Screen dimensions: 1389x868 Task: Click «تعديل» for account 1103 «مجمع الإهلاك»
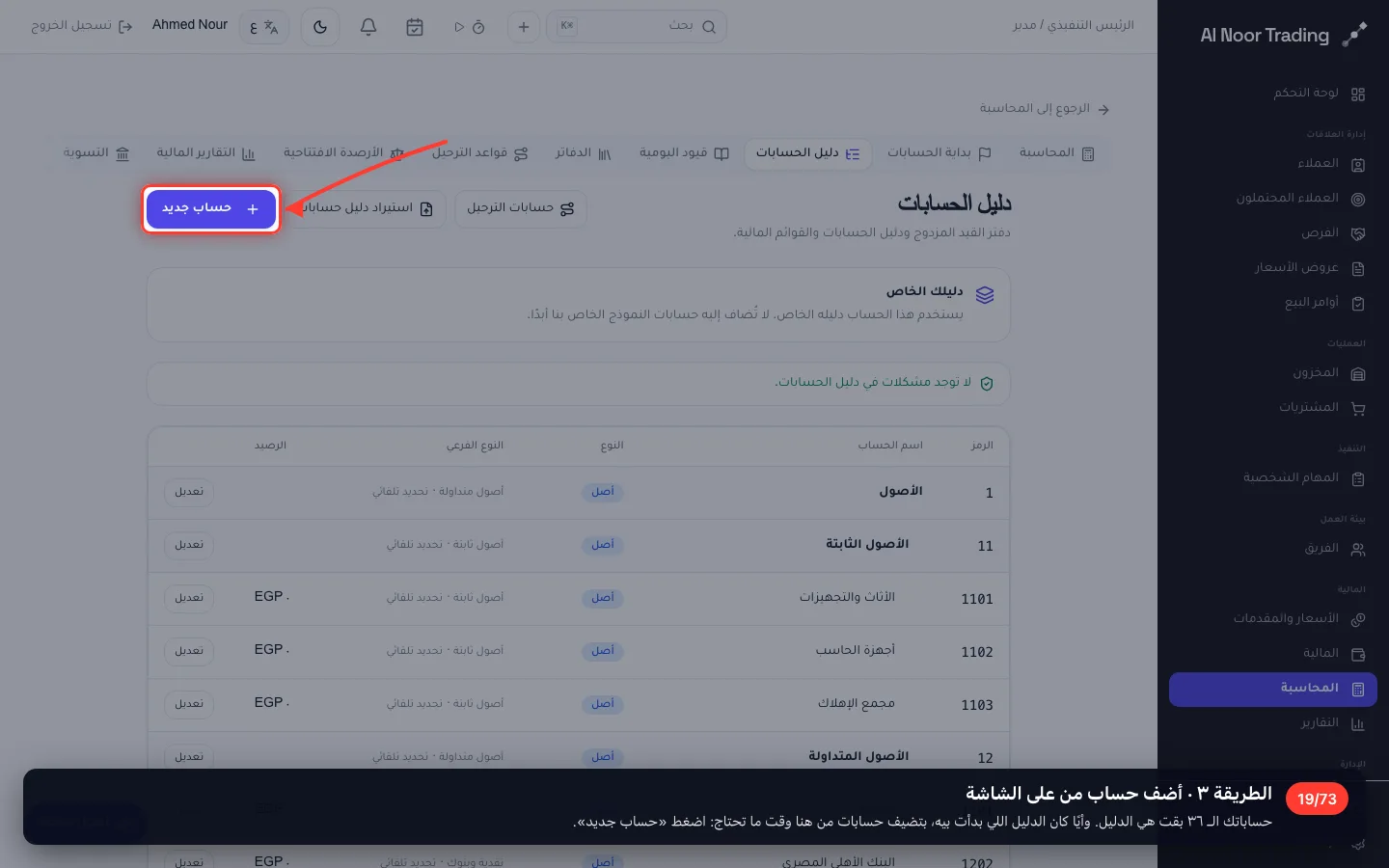point(189,704)
